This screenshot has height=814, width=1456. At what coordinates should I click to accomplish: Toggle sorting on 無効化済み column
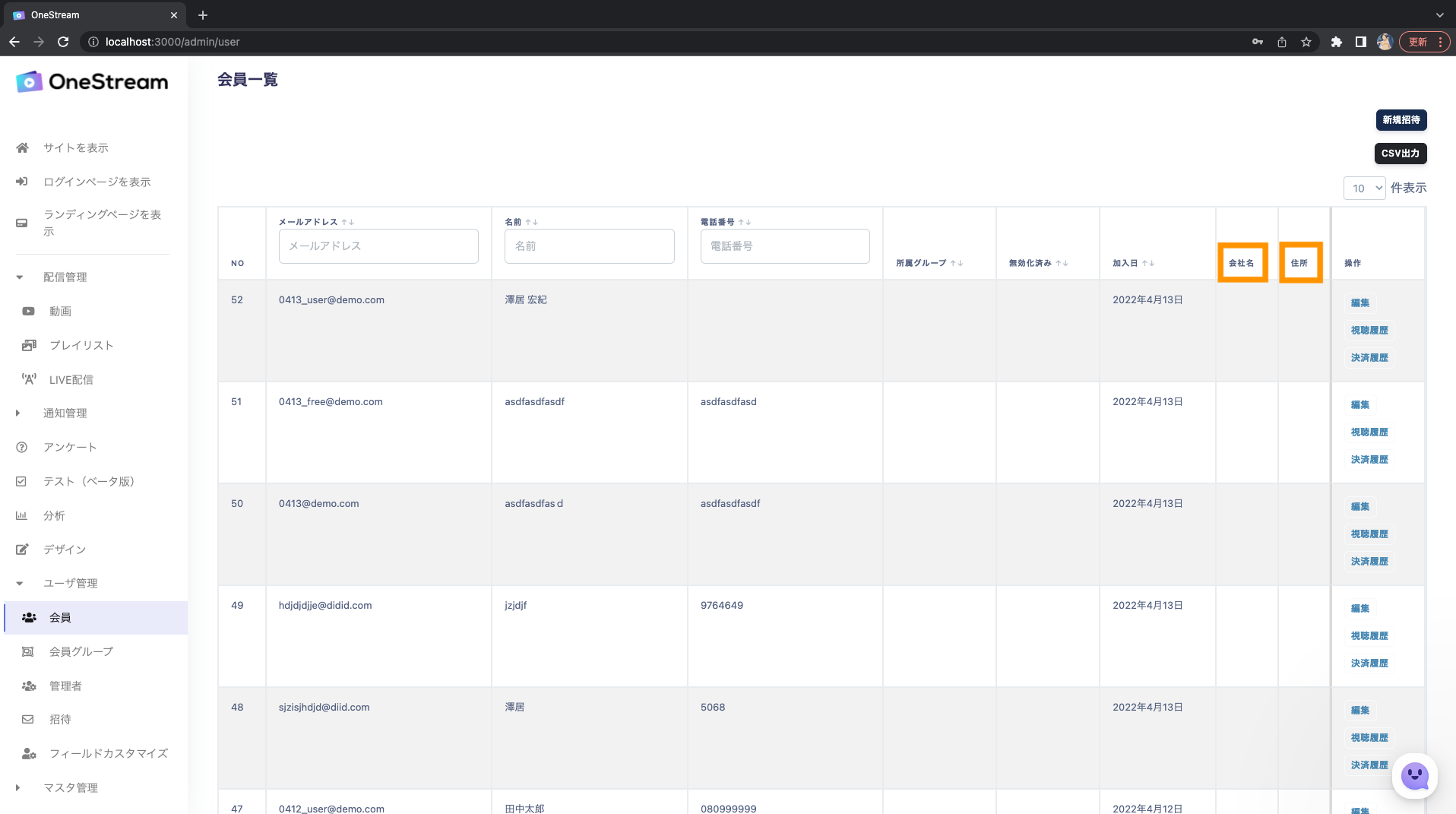click(x=1062, y=263)
